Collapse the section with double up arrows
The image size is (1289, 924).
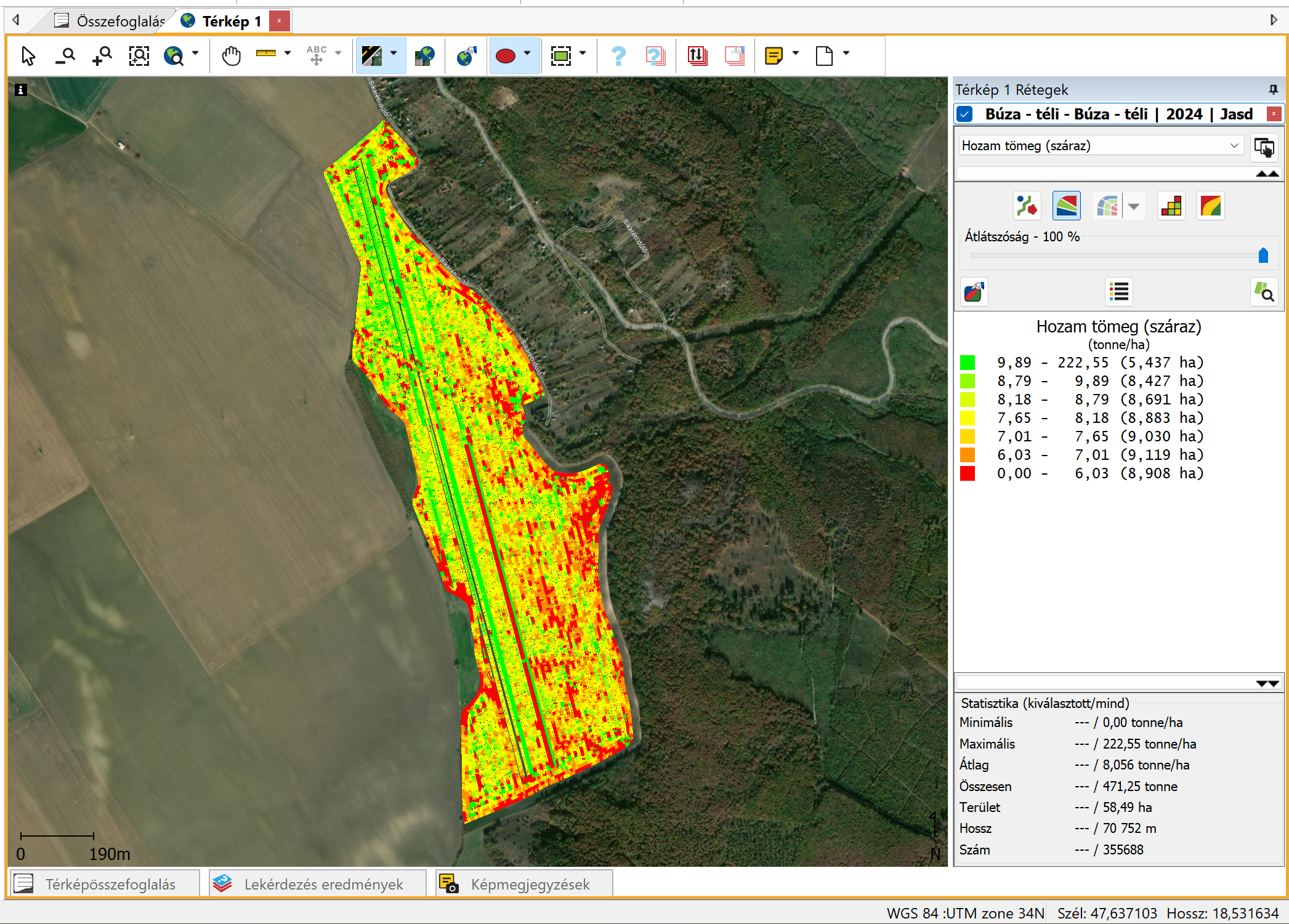point(1267,174)
